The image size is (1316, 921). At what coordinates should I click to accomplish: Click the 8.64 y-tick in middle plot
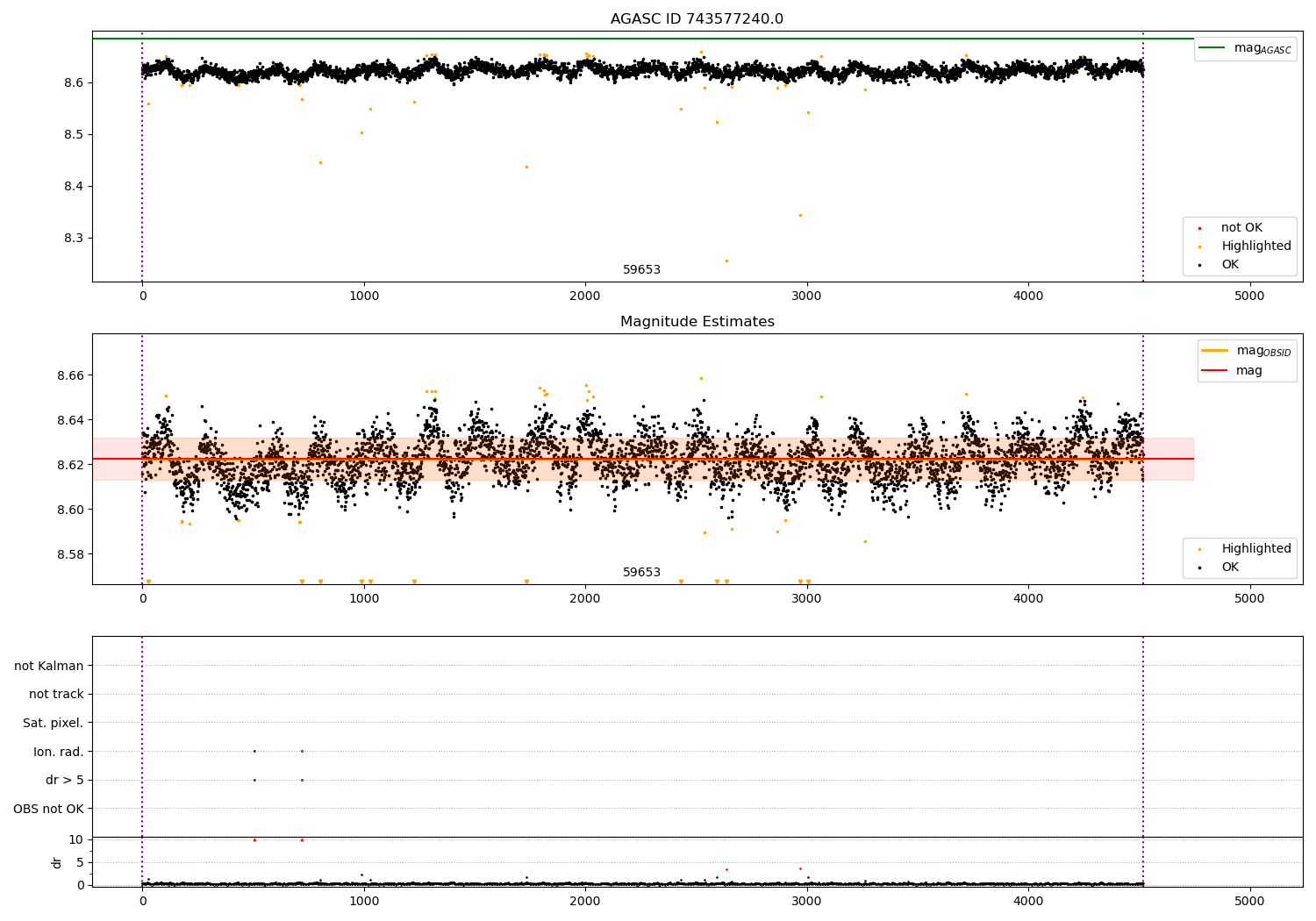tap(70, 420)
